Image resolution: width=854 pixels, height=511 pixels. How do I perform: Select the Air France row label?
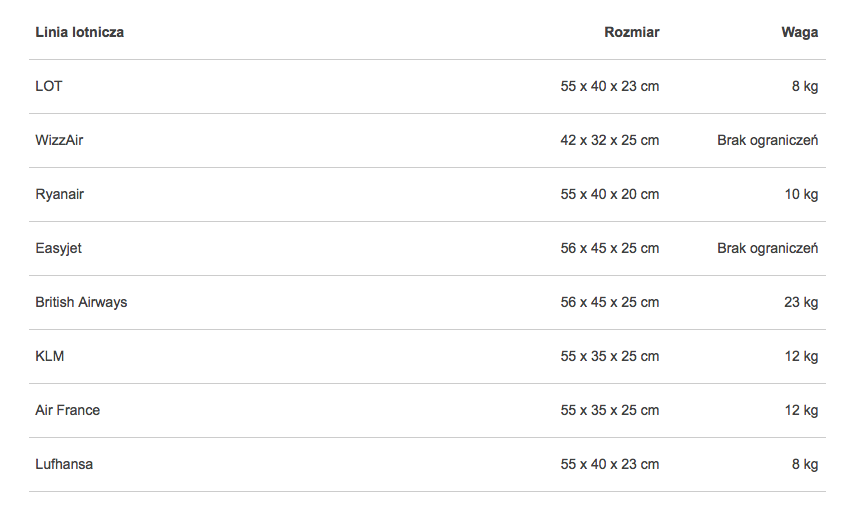[68, 410]
